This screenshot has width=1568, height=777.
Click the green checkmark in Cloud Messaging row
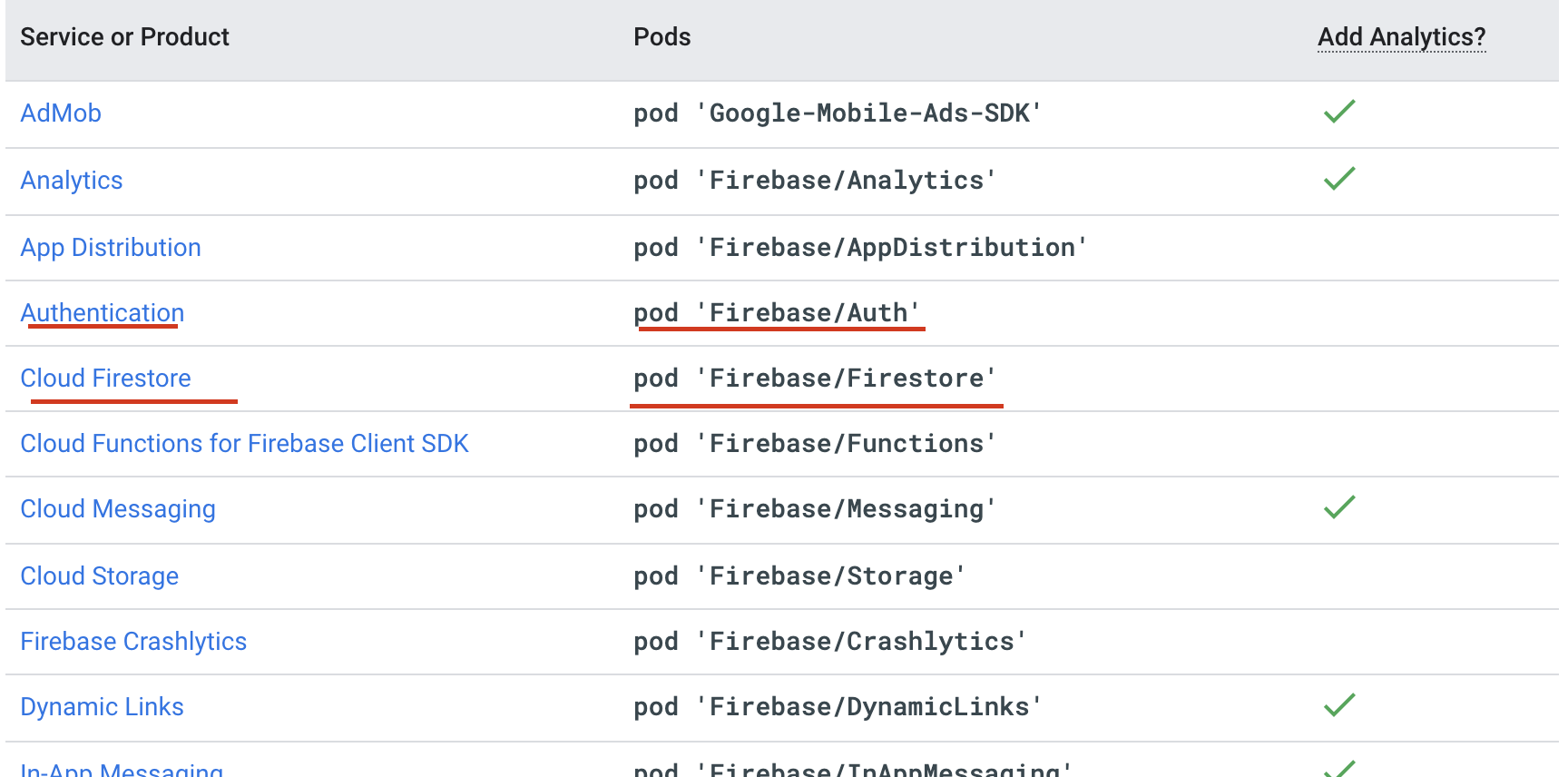coord(1339,507)
